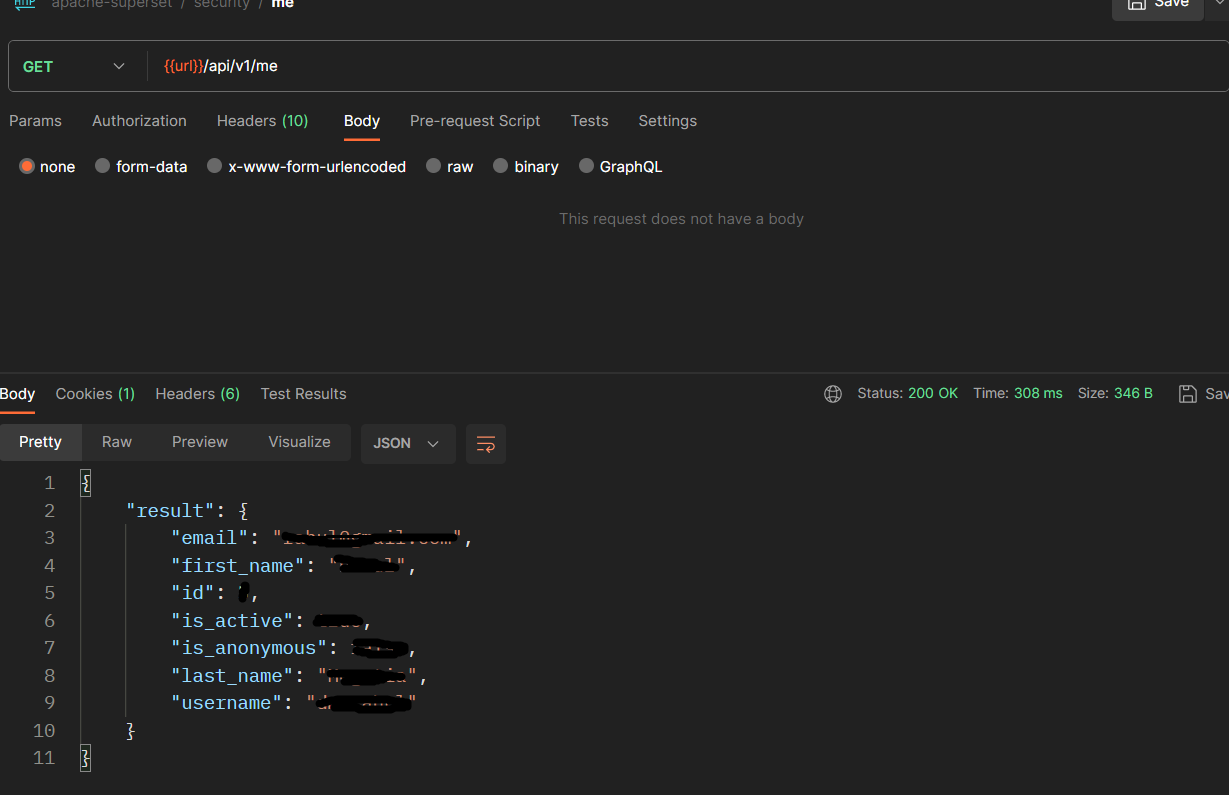The image size is (1229, 795).
Task: Select the none body type radio
Action: tap(27, 167)
